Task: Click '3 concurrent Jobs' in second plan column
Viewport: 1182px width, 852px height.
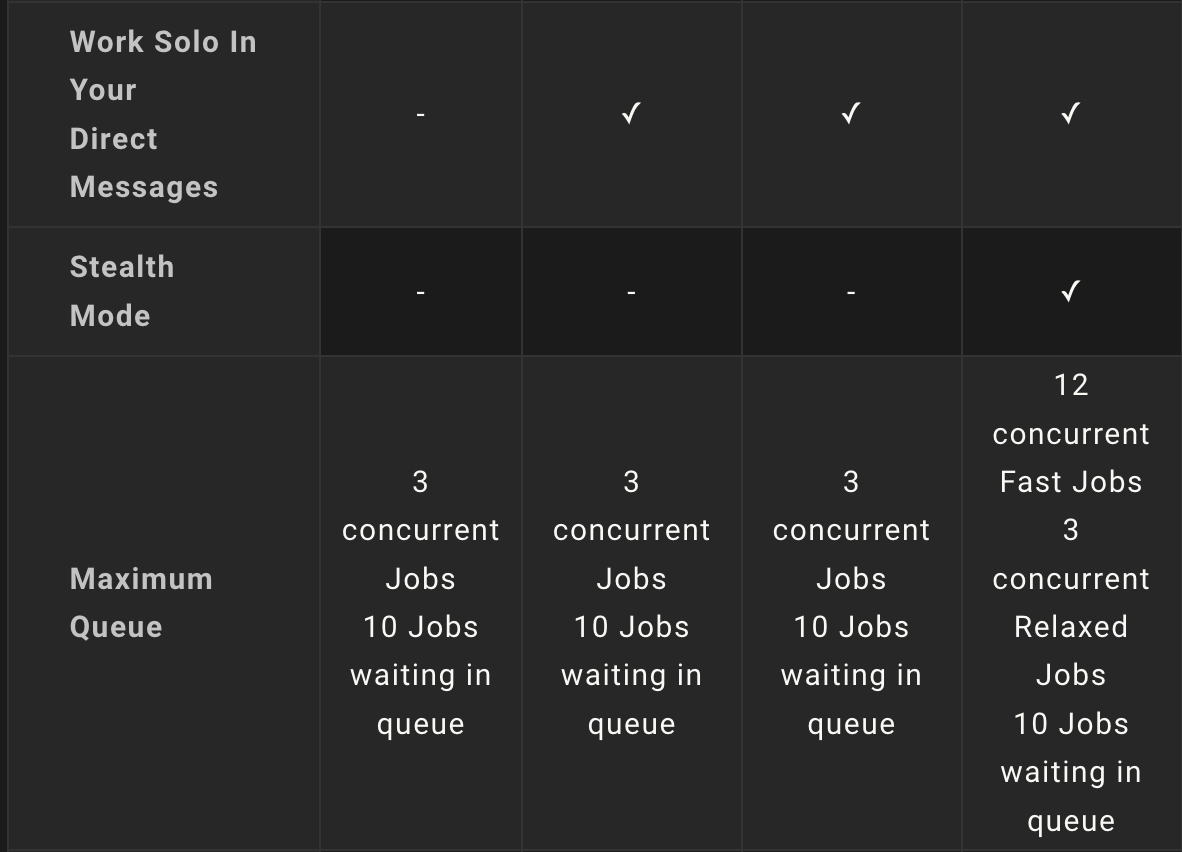Action: [x=631, y=530]
